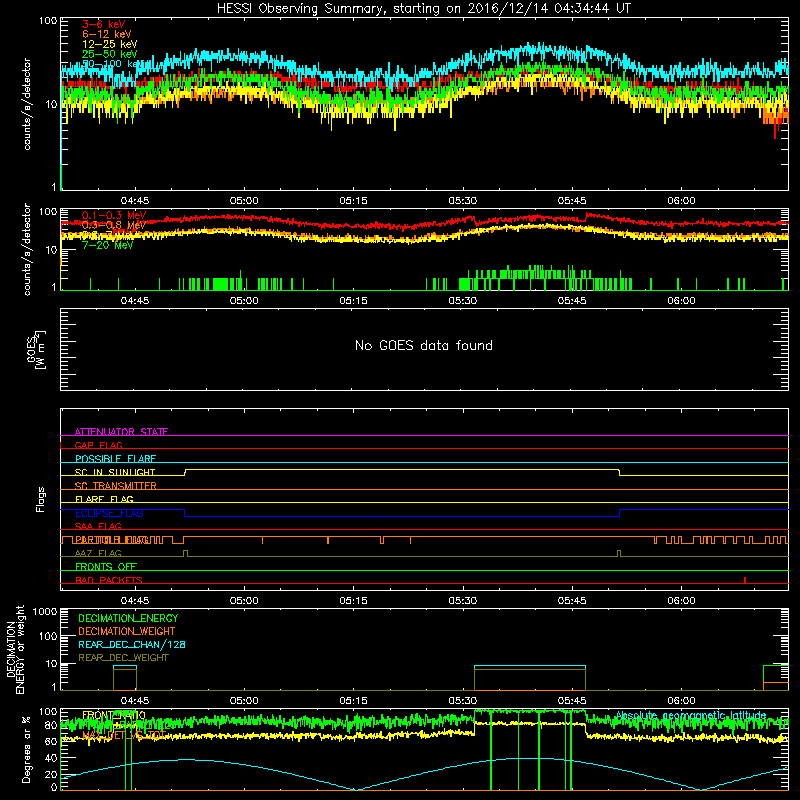Image resolution: width=800 pixels, height=800 pixels.
Task: Click the yellow FRONT_RATIO legend label
Action: [x=114, y=715]
